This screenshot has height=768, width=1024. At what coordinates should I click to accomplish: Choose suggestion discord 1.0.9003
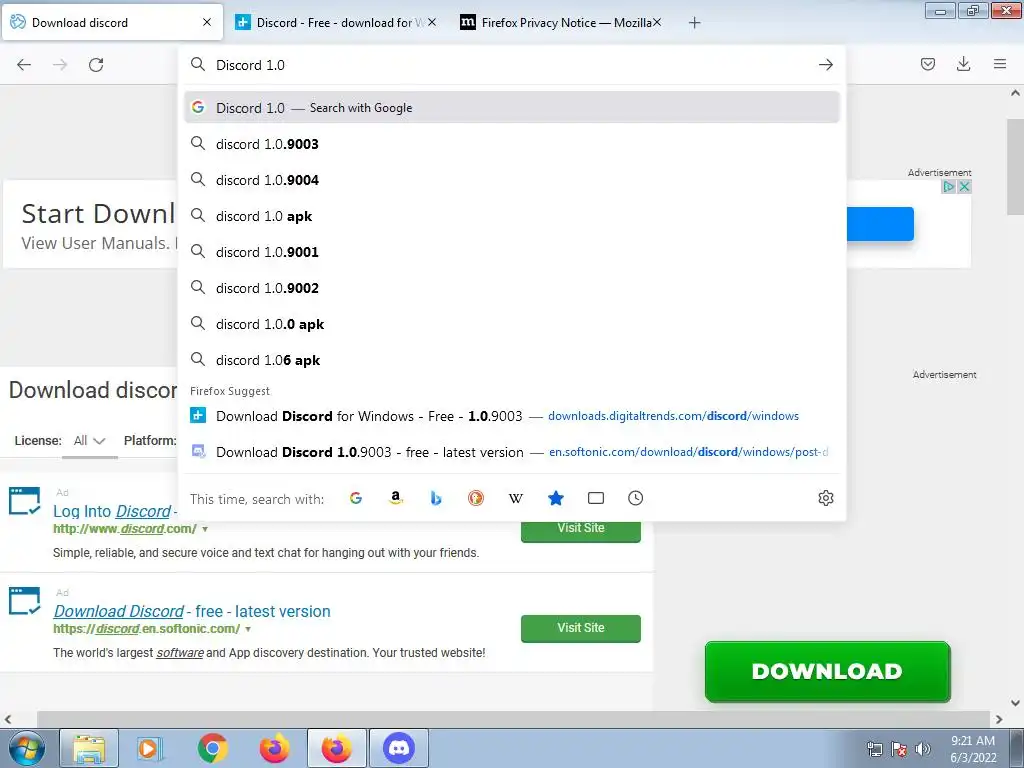click(512, 144)
